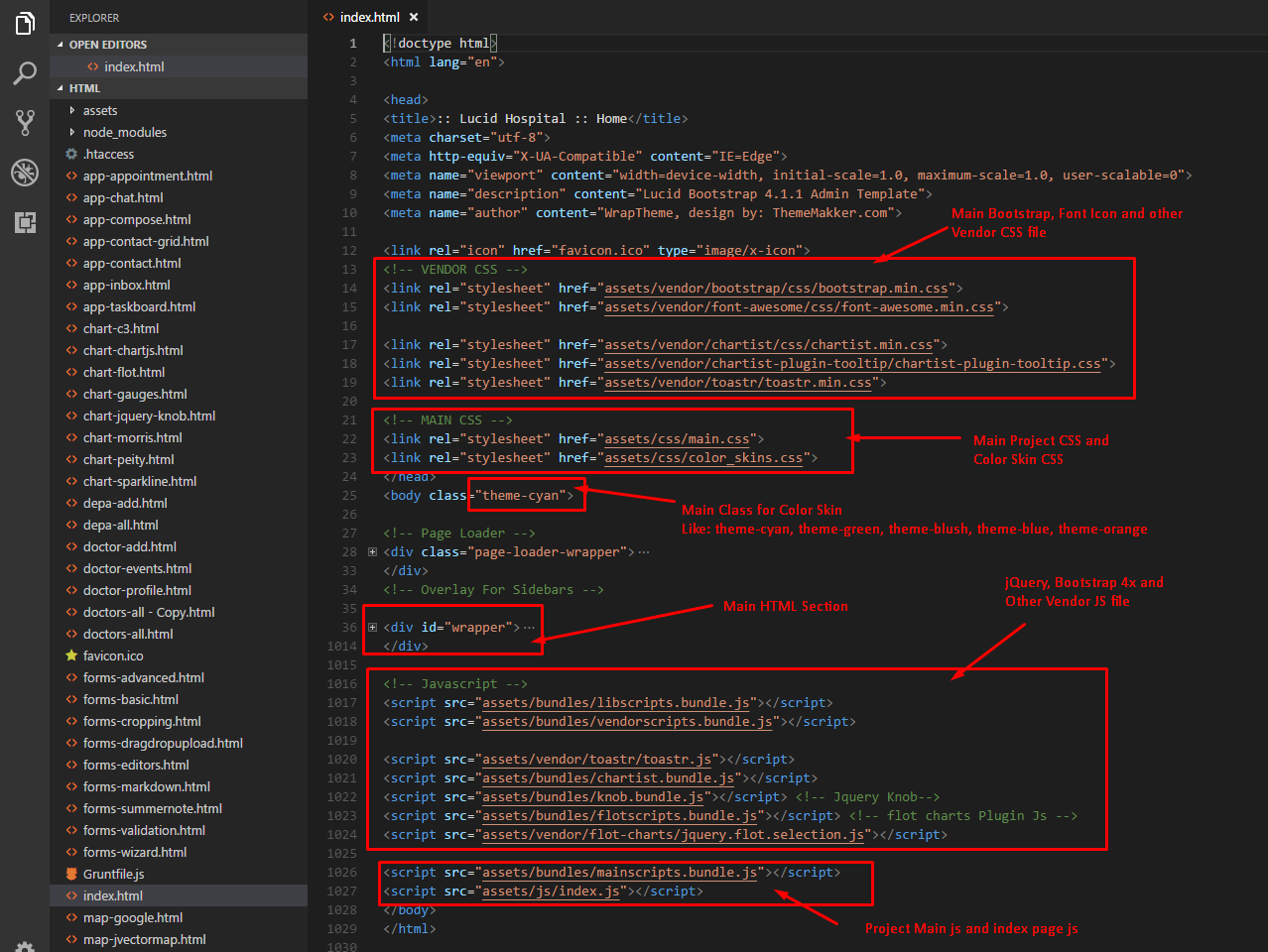Screen dimensions: 1268x952
Task: Open the Search view icon
Action: (25, 72)
